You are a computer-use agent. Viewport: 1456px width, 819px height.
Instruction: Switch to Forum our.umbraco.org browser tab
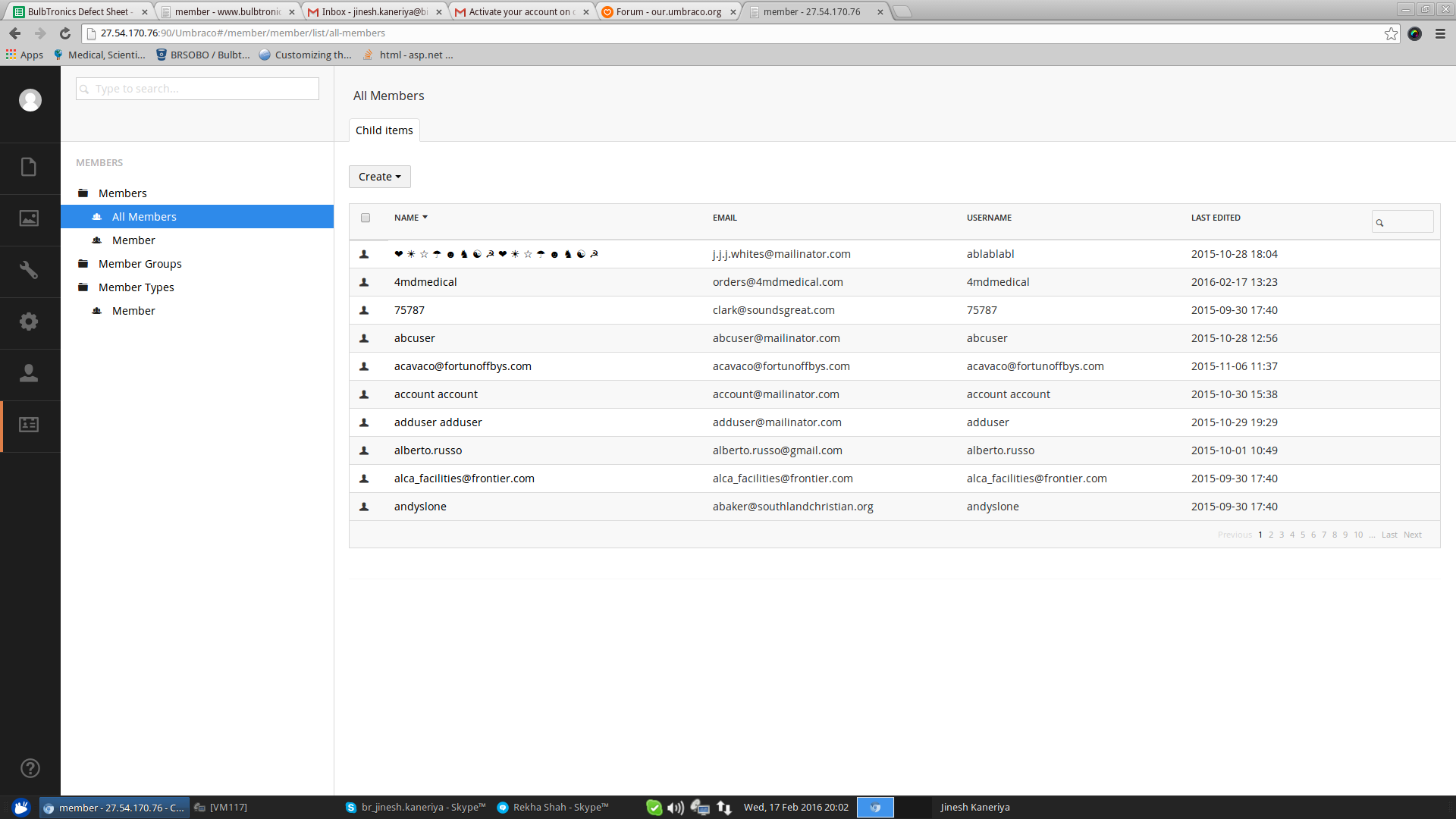click(669, 11)
